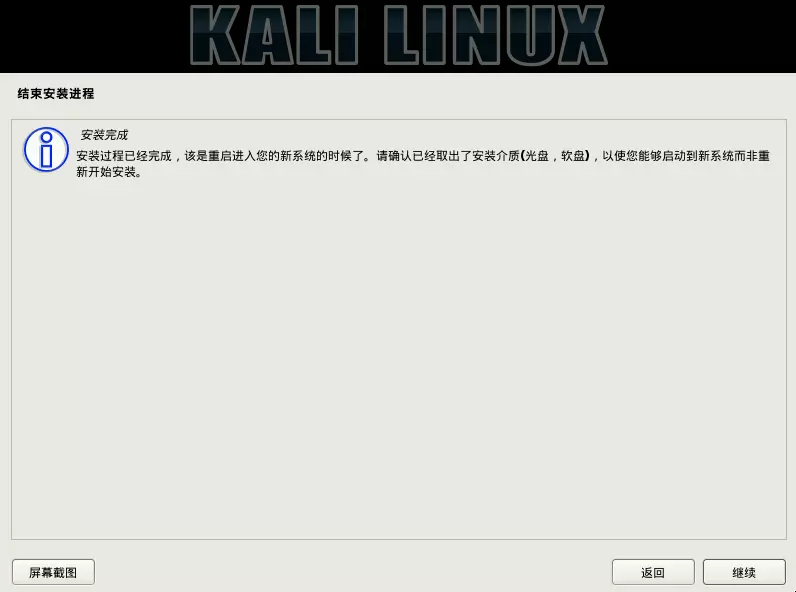Click the 返回 (Go Back) button
Viewport: 796px width, 592px height.
pyautogui.click(x=653, y=572)
